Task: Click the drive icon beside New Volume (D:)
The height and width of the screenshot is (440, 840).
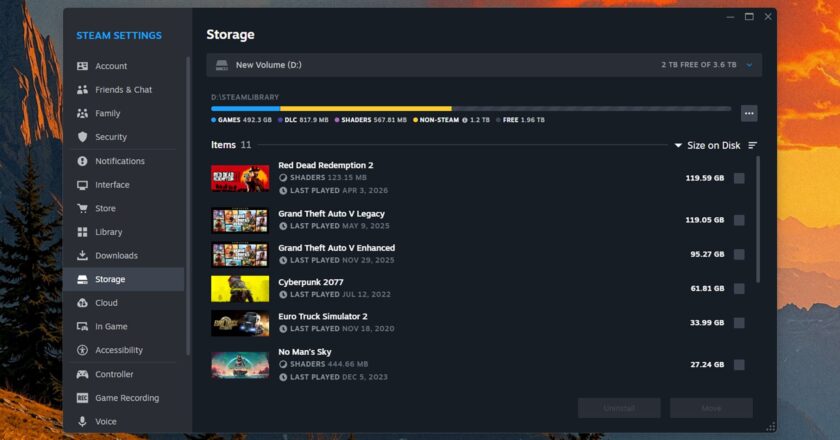Action: pyautogui.click(x=222, y=65)
